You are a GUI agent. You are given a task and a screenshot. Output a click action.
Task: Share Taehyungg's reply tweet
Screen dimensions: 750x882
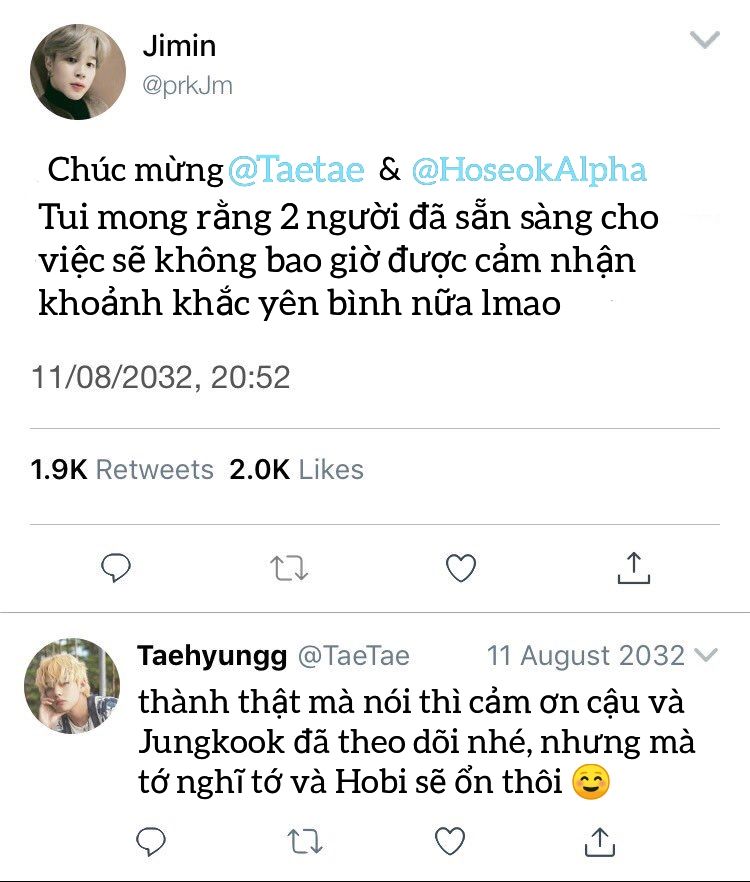point(598,840)
